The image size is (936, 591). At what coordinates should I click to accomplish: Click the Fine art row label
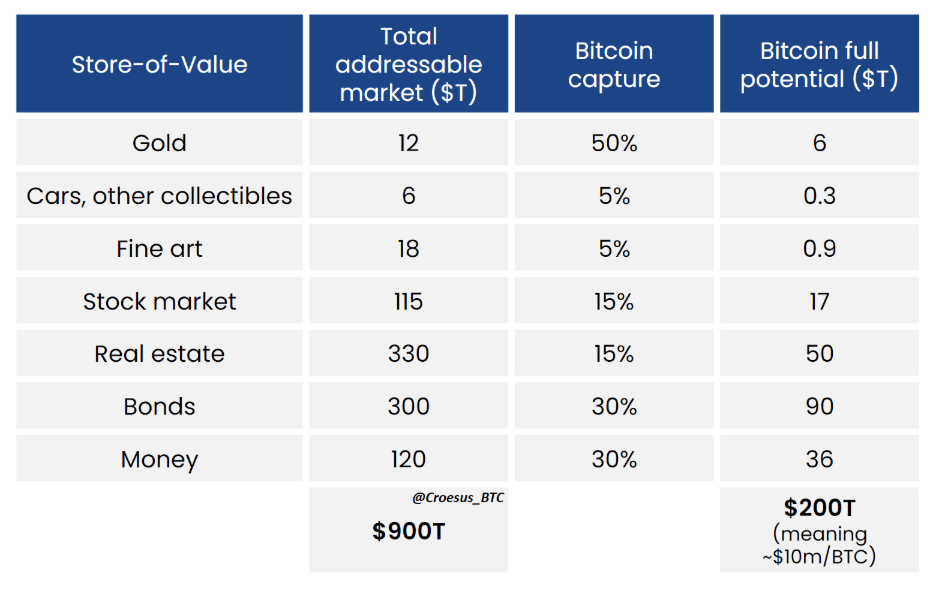click(x=159, y=248)
